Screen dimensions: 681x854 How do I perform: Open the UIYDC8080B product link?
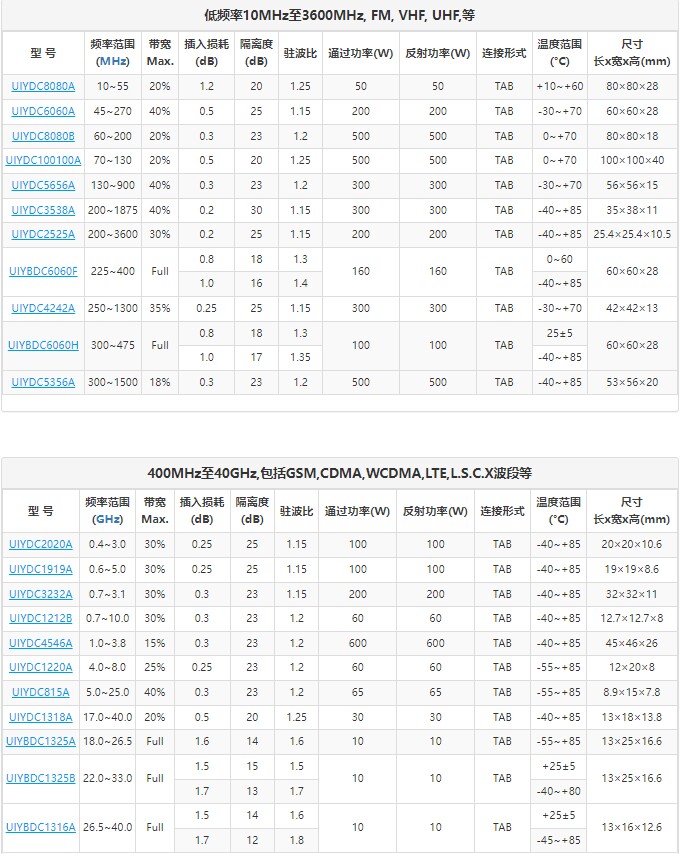[43, 136]
